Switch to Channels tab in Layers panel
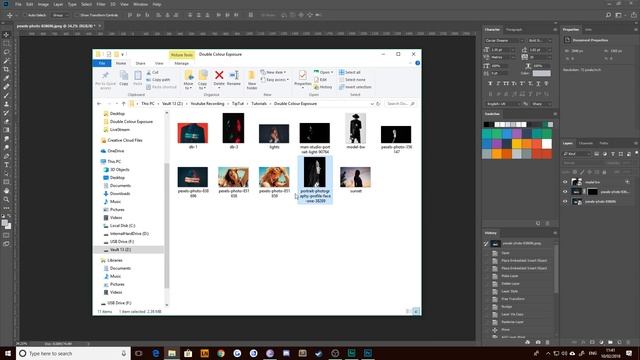Screen dimensions: 640x360 pos(586,143)
